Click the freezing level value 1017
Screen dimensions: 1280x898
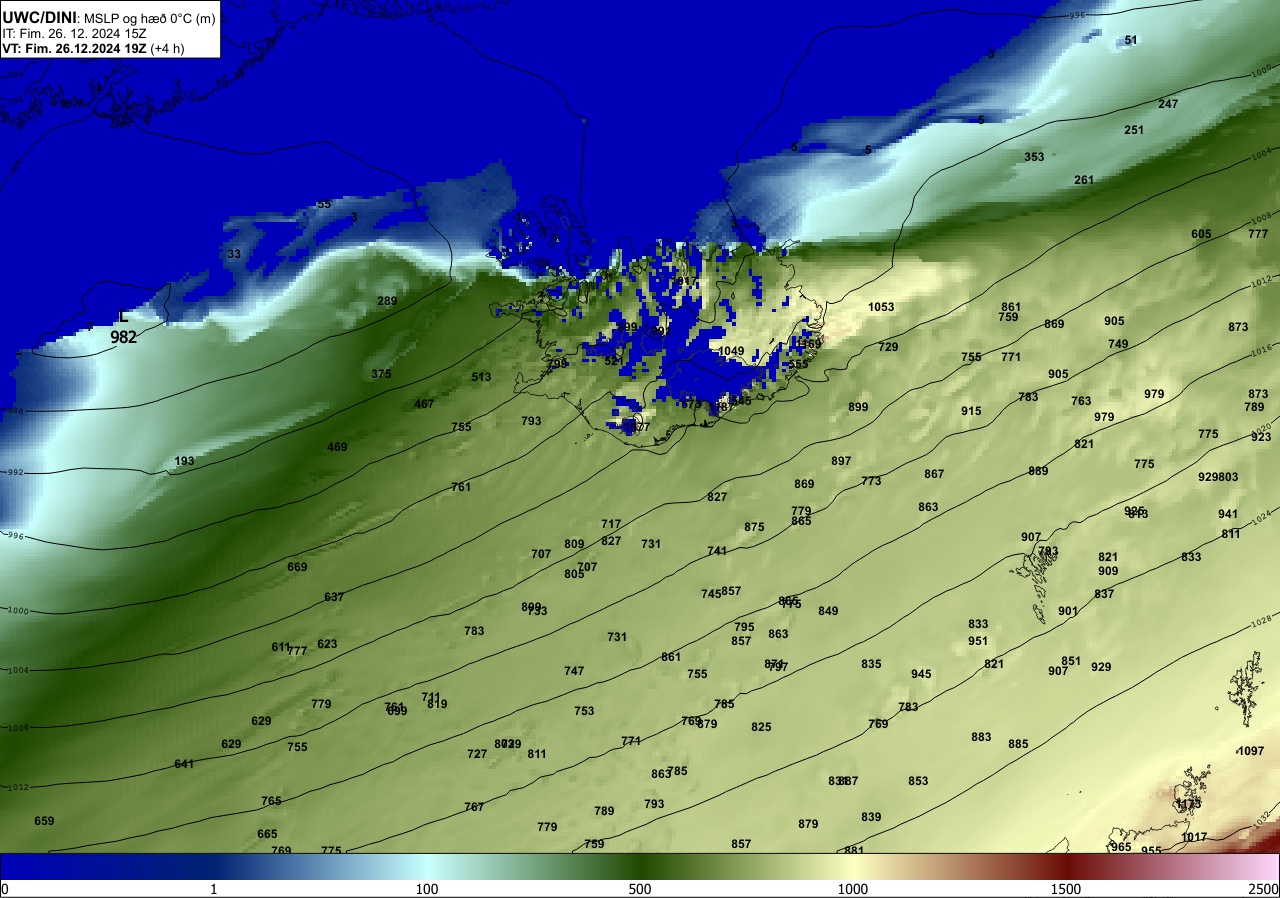(x=1194, y=837)
